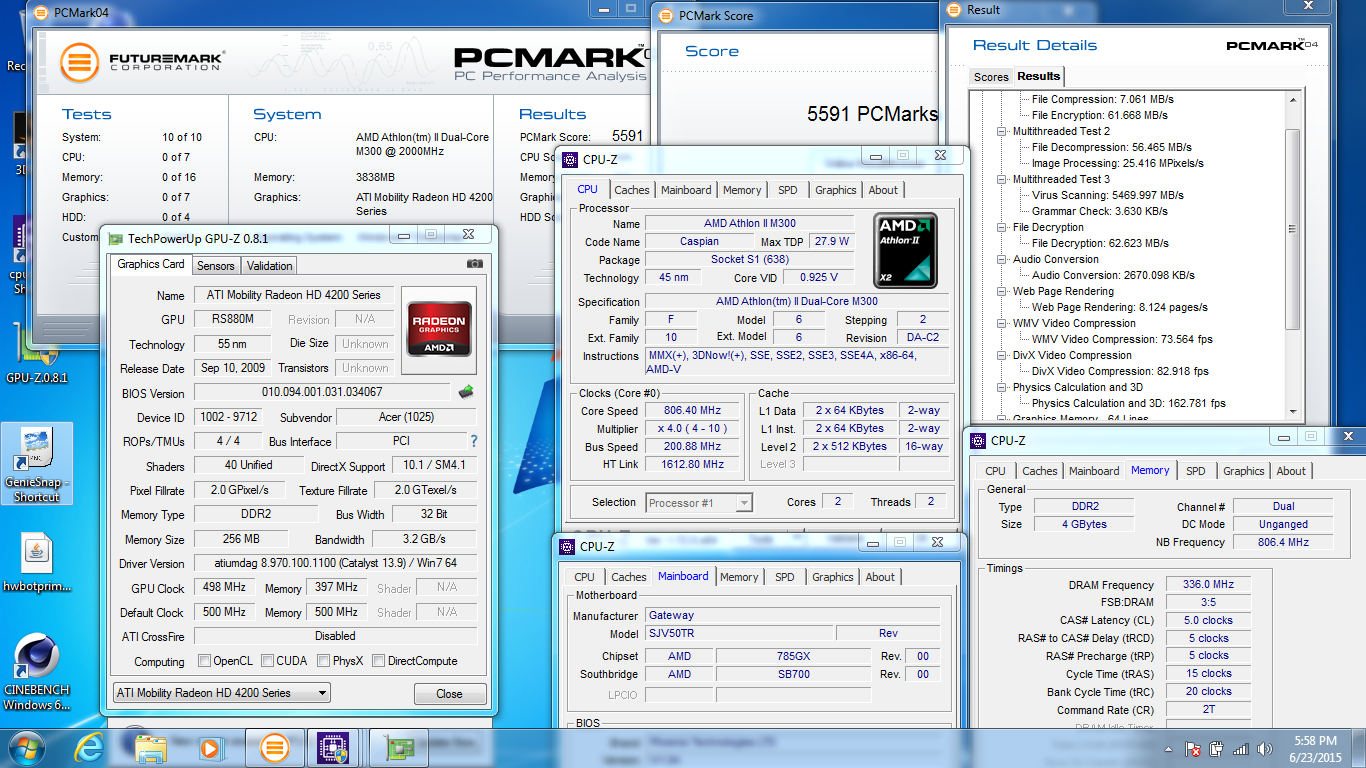Open the Scores tab in Result window
Screen dimensions: 1366x768
(991, 77)
